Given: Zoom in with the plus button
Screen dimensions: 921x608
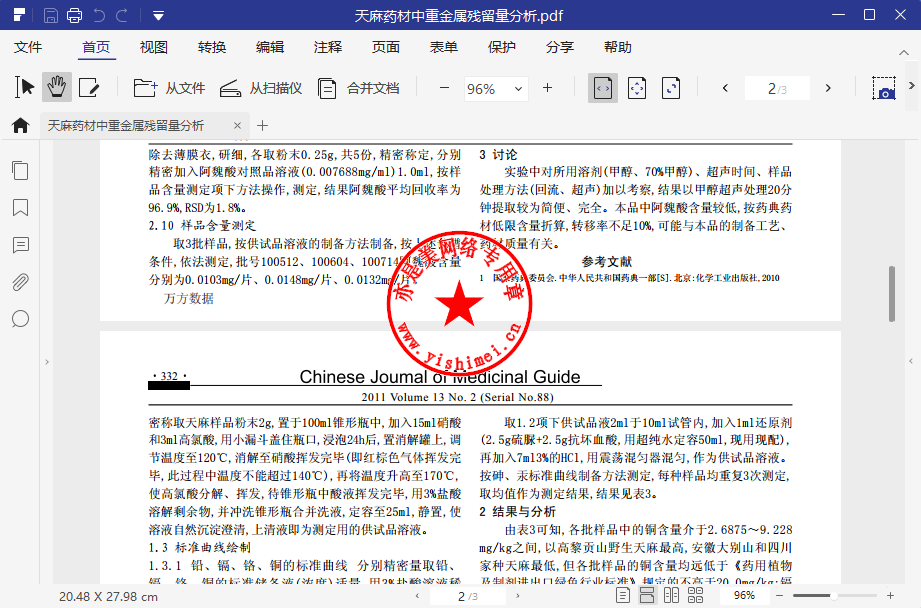Looking at the screenshot, I should point(547,88).
